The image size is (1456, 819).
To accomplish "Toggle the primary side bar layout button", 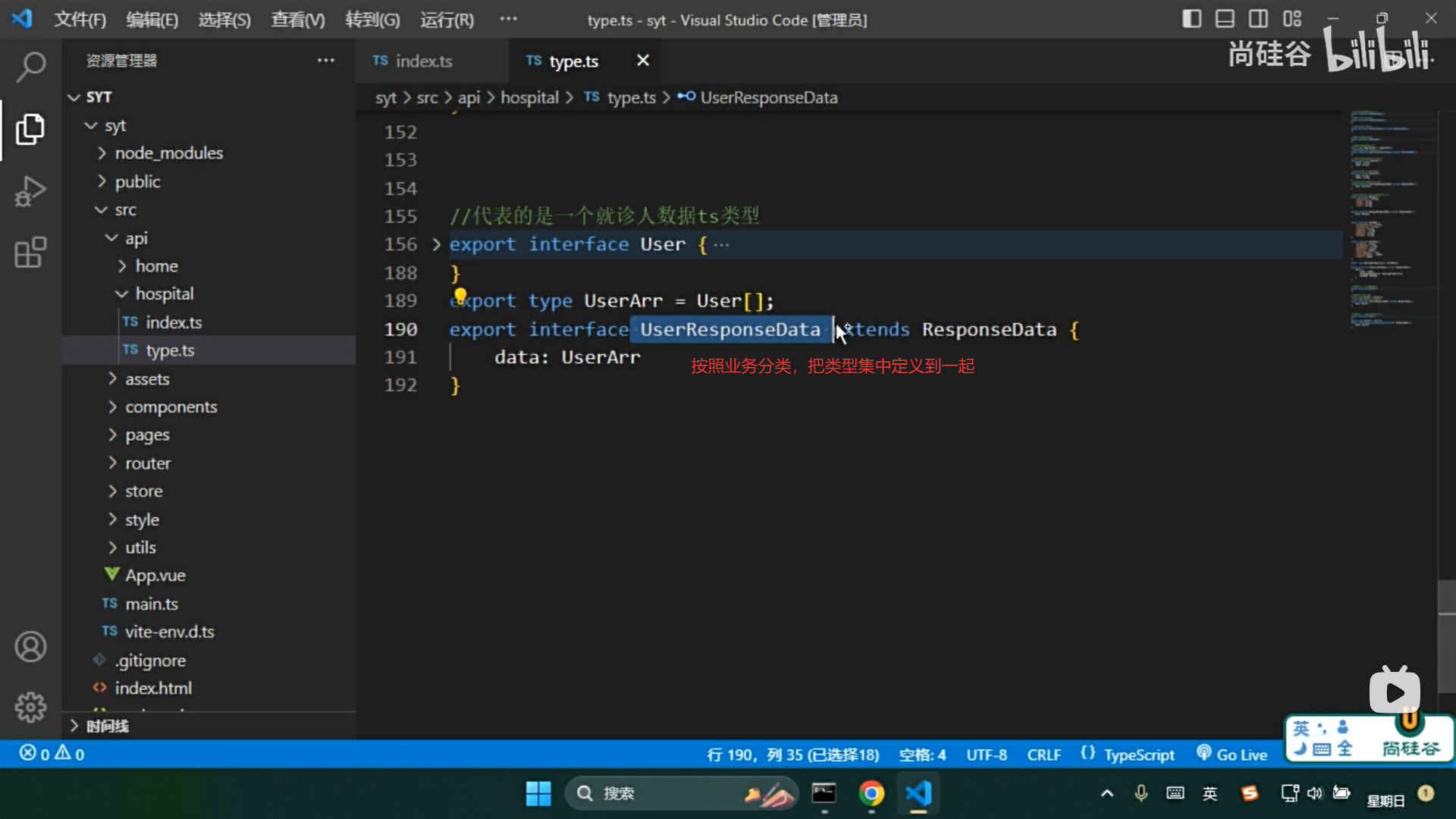I will click(x=1191, y=19).
